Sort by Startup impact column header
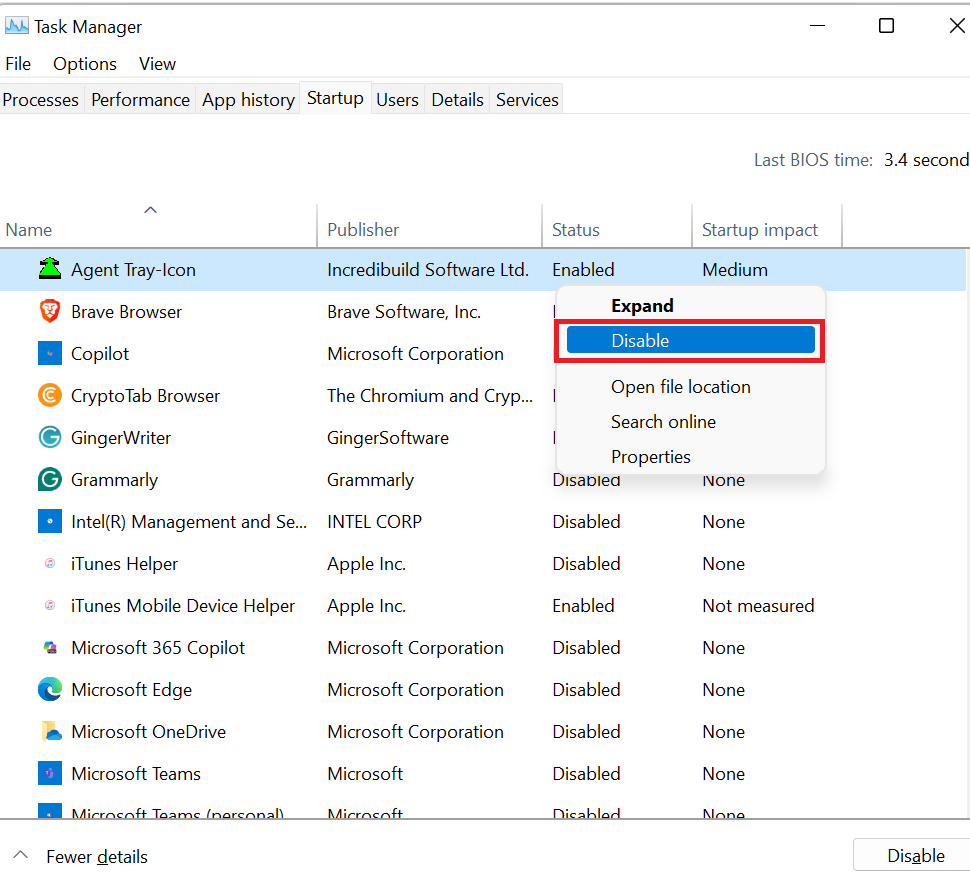The height and width of the screenshot is (882, 970). 759,230
